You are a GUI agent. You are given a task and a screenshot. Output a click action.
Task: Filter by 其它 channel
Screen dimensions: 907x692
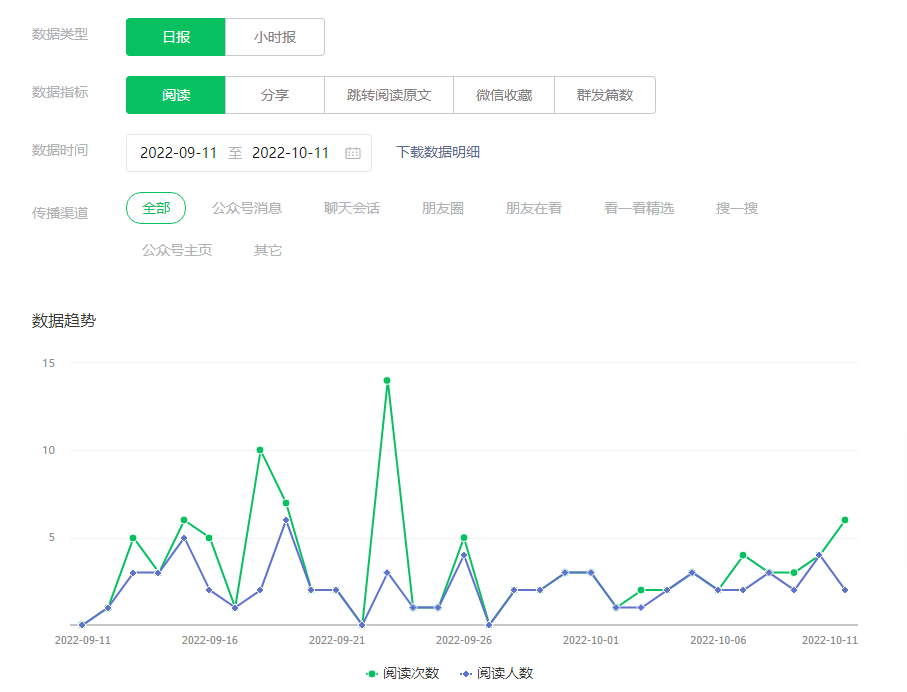[268, 251]
